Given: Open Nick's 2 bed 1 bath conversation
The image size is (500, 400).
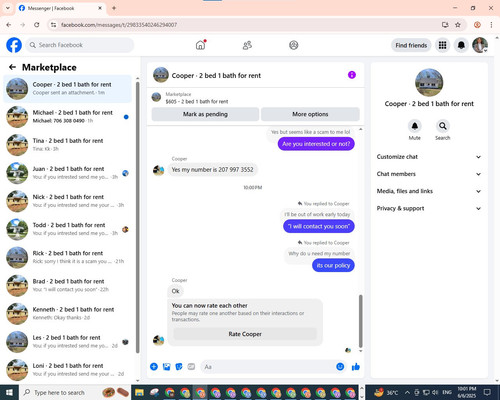Looking at the screenshot, I should pyautogui.click(x=67, y=201).
